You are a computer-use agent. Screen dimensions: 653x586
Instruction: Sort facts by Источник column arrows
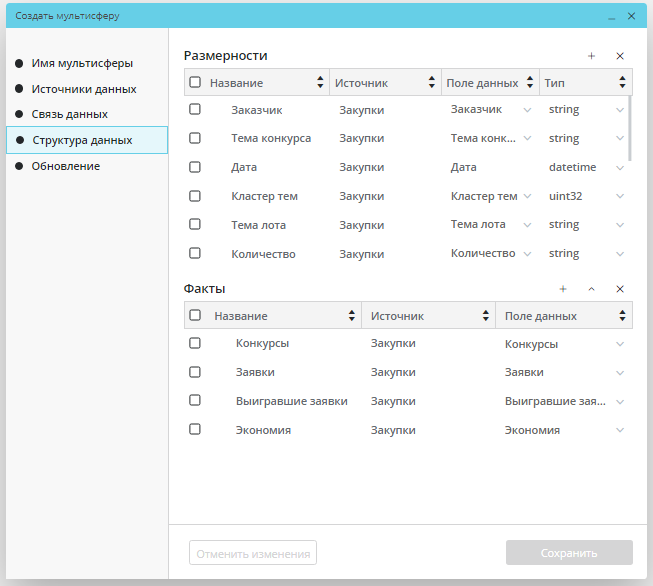click(486, 316)
